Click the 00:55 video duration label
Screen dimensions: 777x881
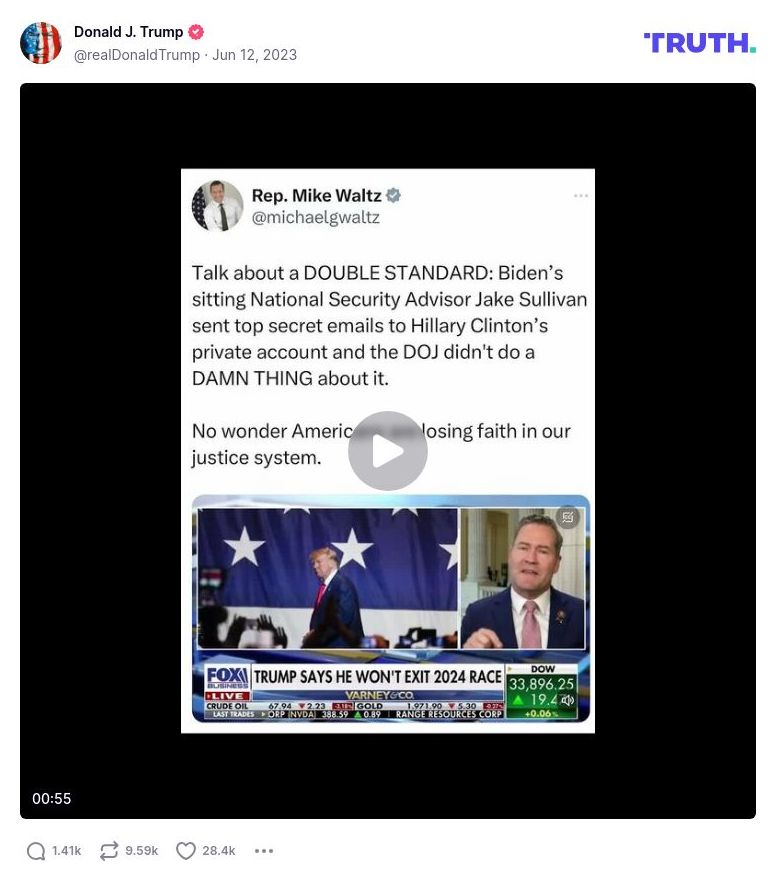click(x=52, y=798)
